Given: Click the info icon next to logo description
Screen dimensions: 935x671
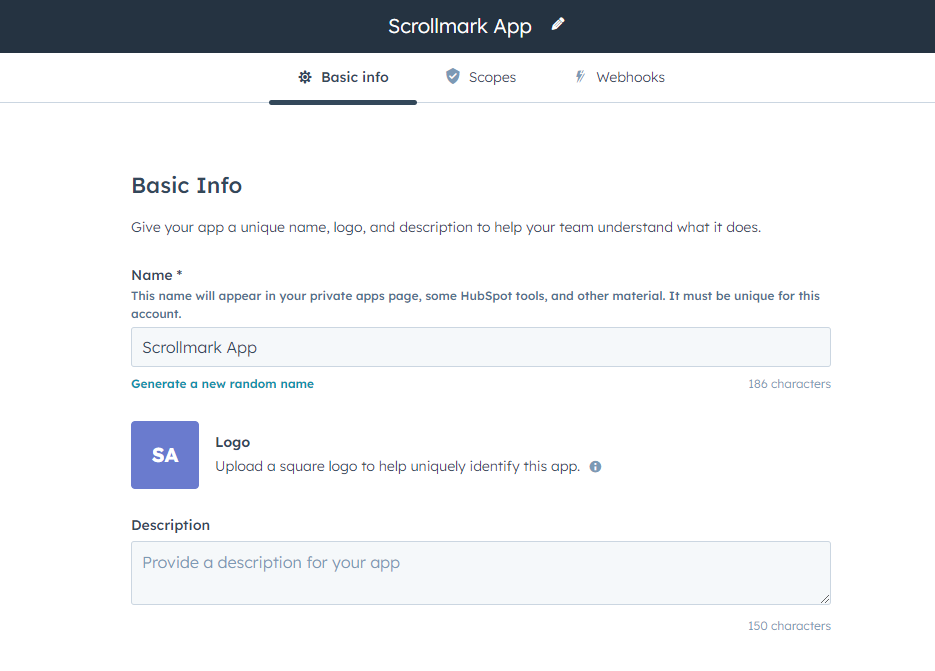Looking at the screenshot, I should 595,467.
